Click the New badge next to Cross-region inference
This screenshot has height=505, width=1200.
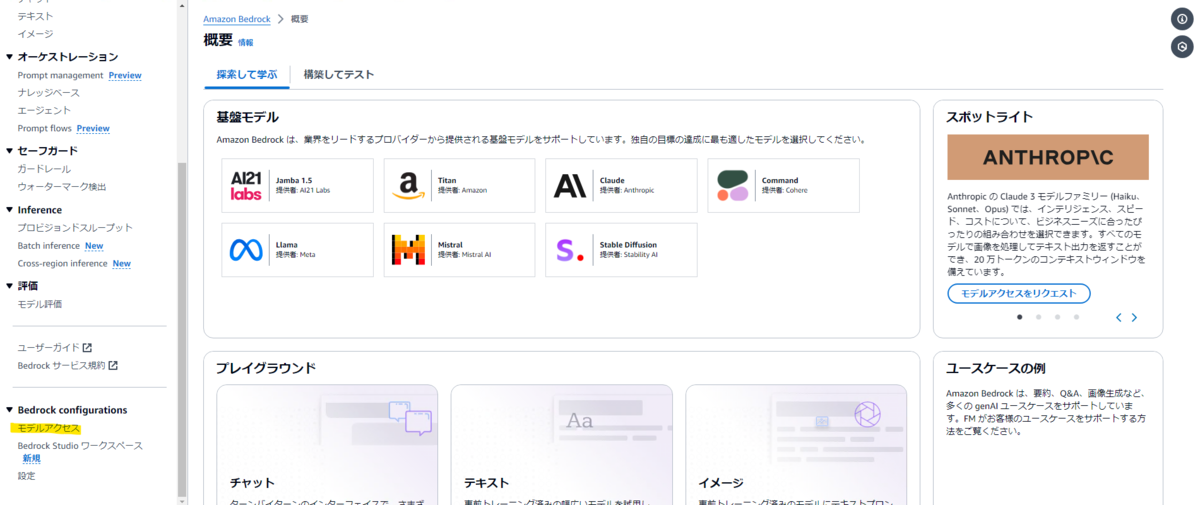pyautogui.click(x=121, y=263)
